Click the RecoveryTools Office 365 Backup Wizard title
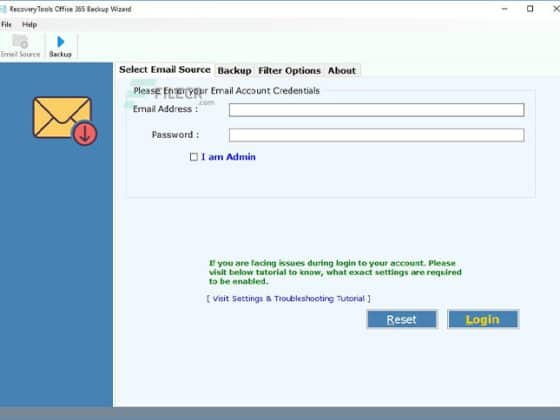Image resolution: width=560 pixels, height=420 pixels. (x=70, y=9)
